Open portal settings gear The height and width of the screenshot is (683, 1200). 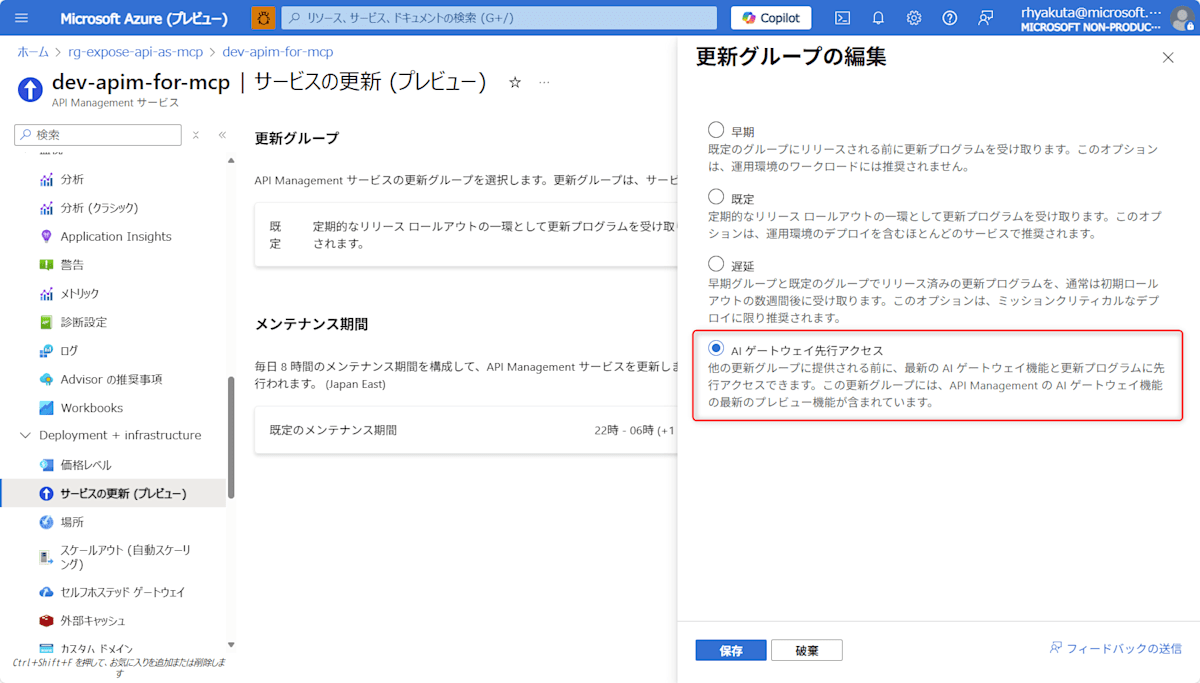(914, 18)
